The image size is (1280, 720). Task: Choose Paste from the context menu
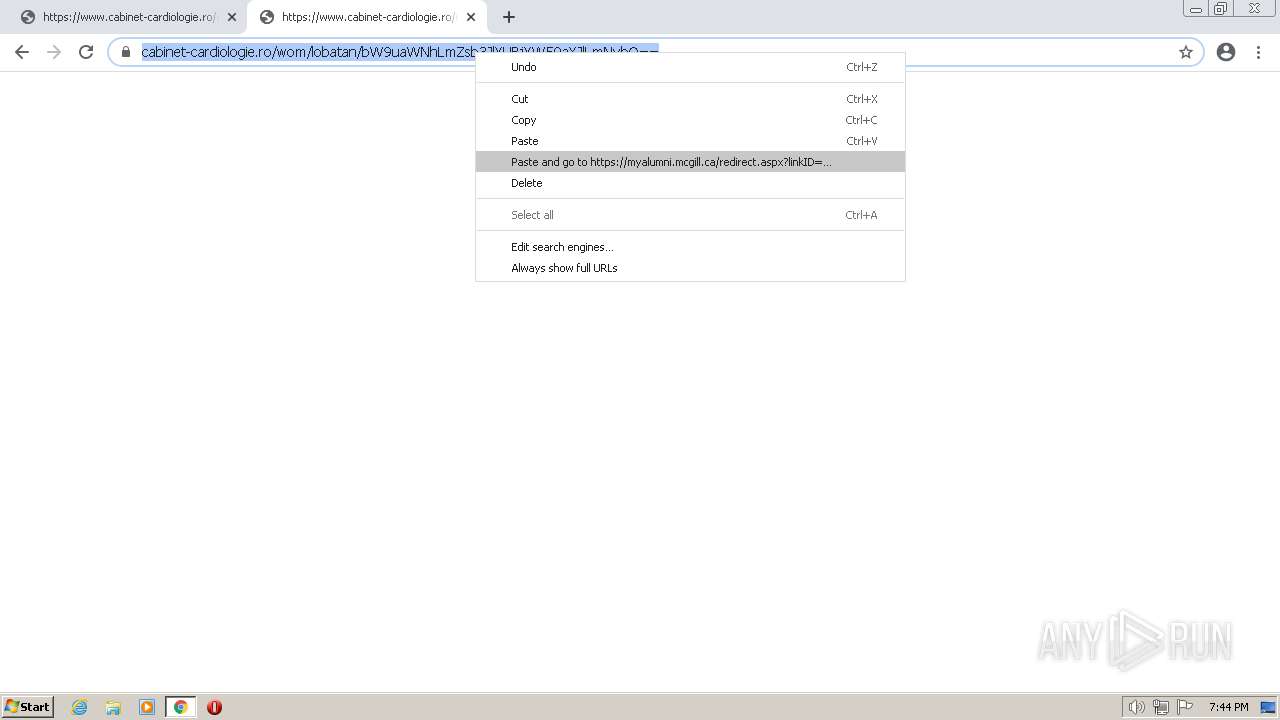(x=690, y=141)
